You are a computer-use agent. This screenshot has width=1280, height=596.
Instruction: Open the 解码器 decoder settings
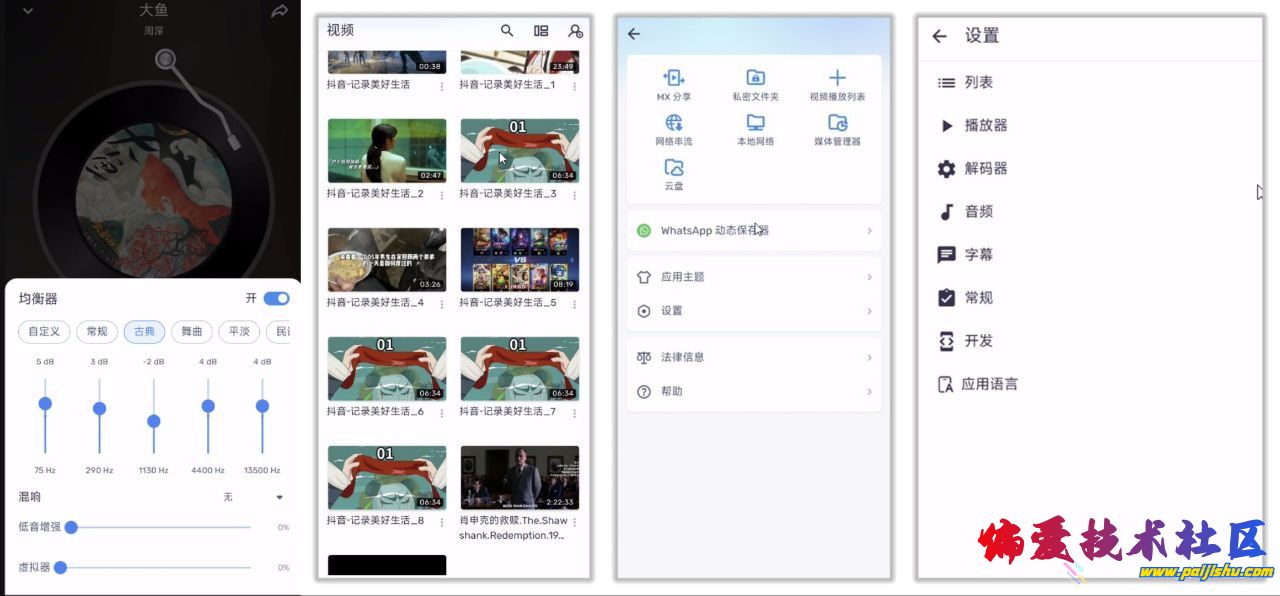coord(985,169)
